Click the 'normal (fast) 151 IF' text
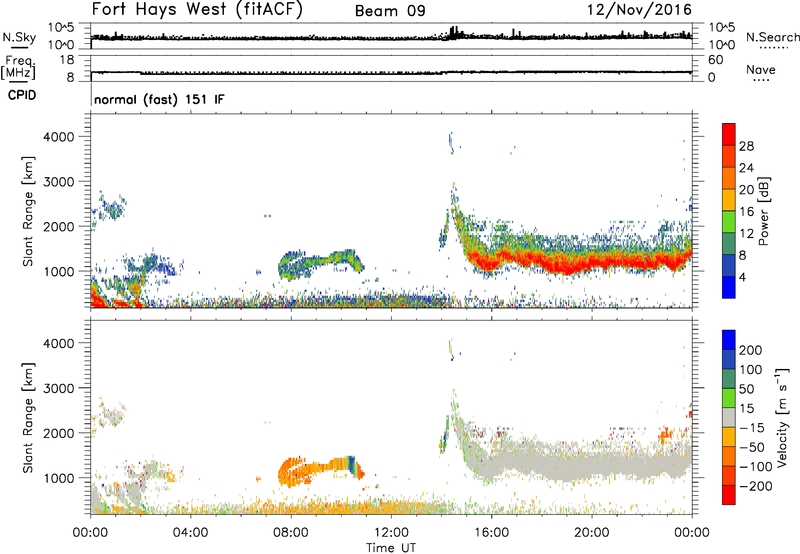Viewport: 800px width, 554px height. 159,99
